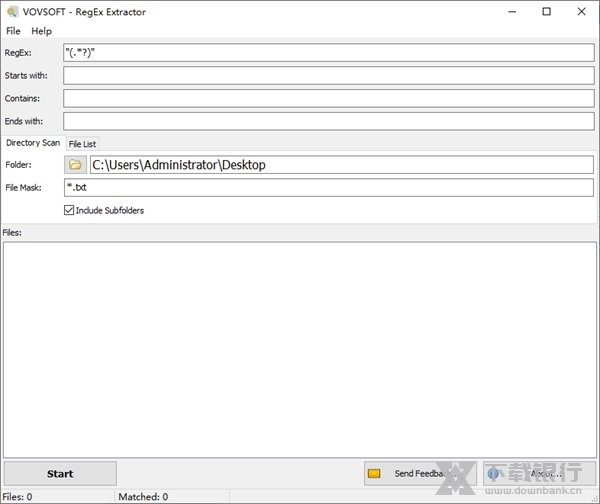Open the About dialog button
600x504 pixels.
point(540,474)
